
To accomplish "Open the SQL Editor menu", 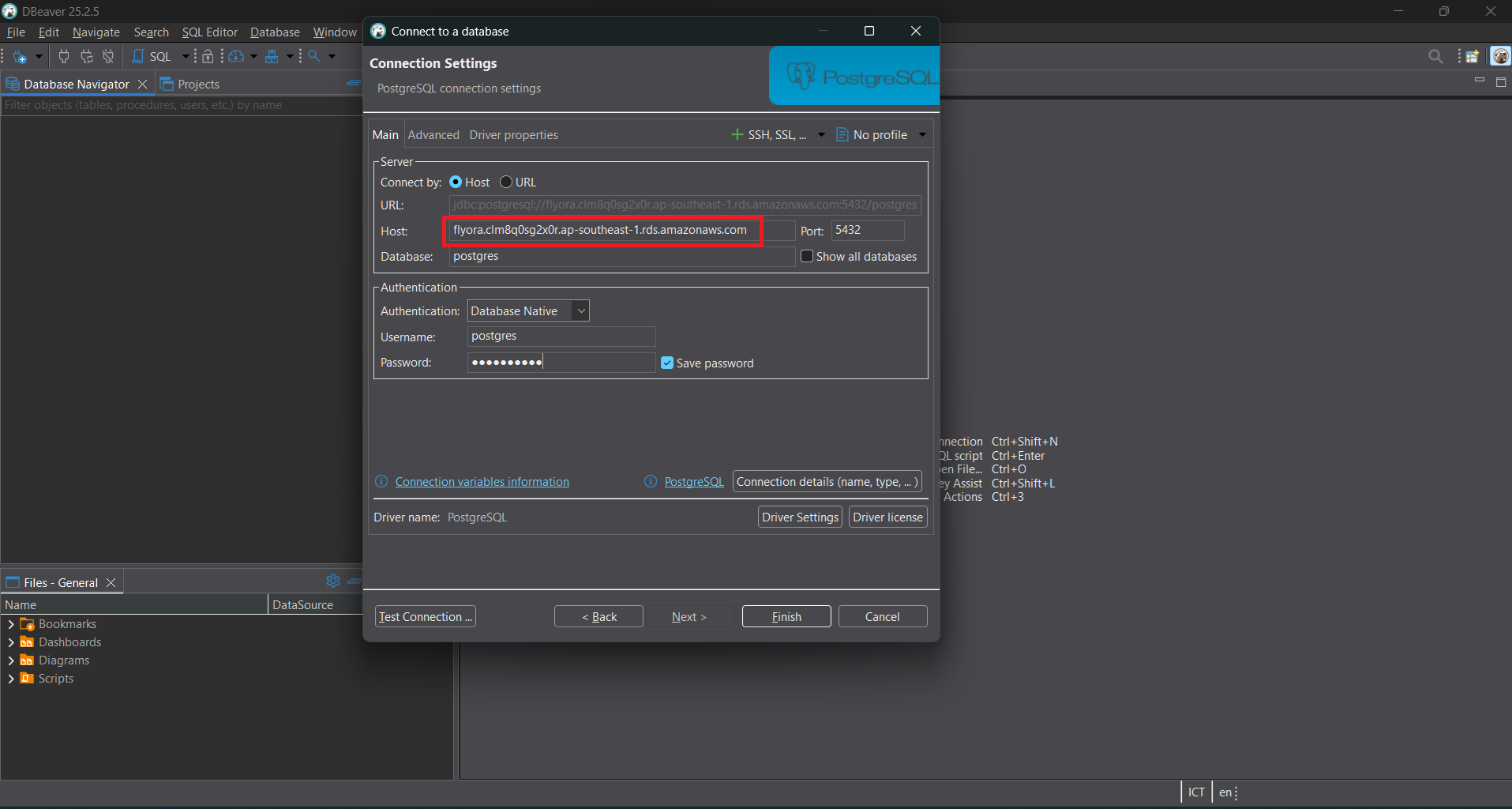I will click(x=209, y=32).
